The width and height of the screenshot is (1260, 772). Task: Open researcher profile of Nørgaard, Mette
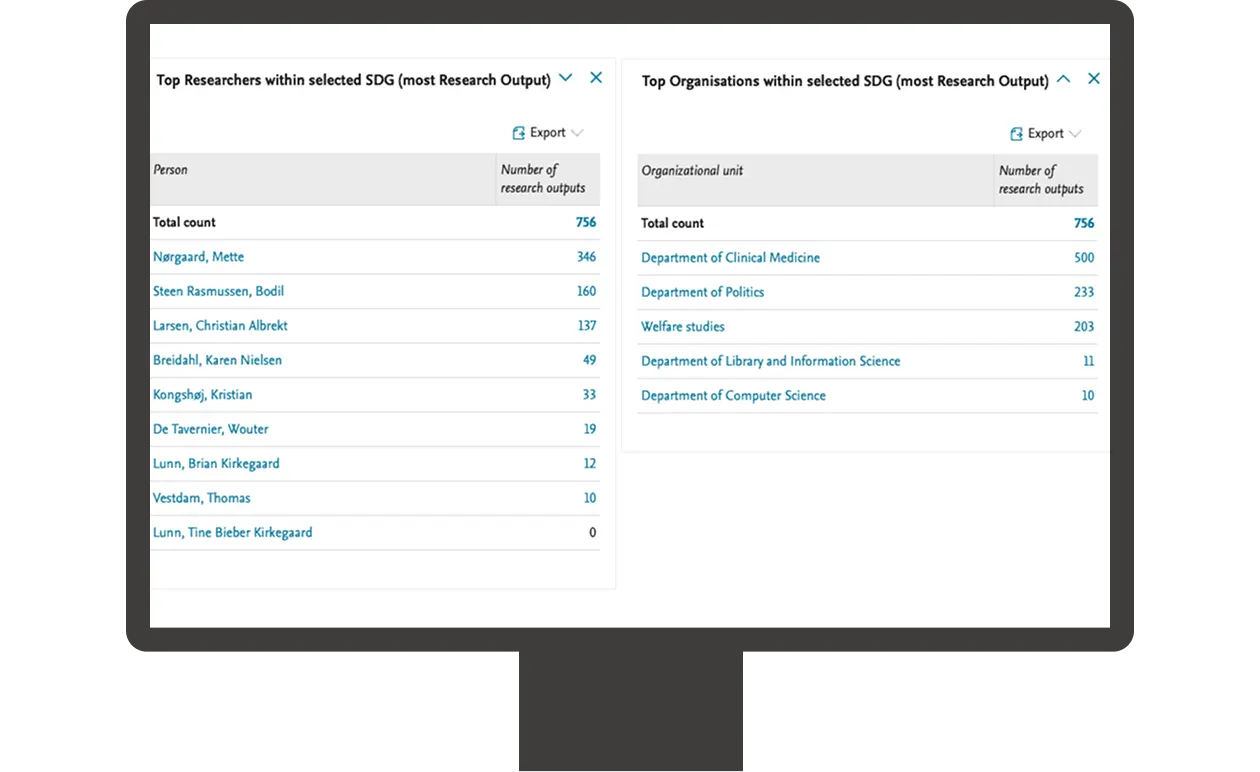[198, 257]
